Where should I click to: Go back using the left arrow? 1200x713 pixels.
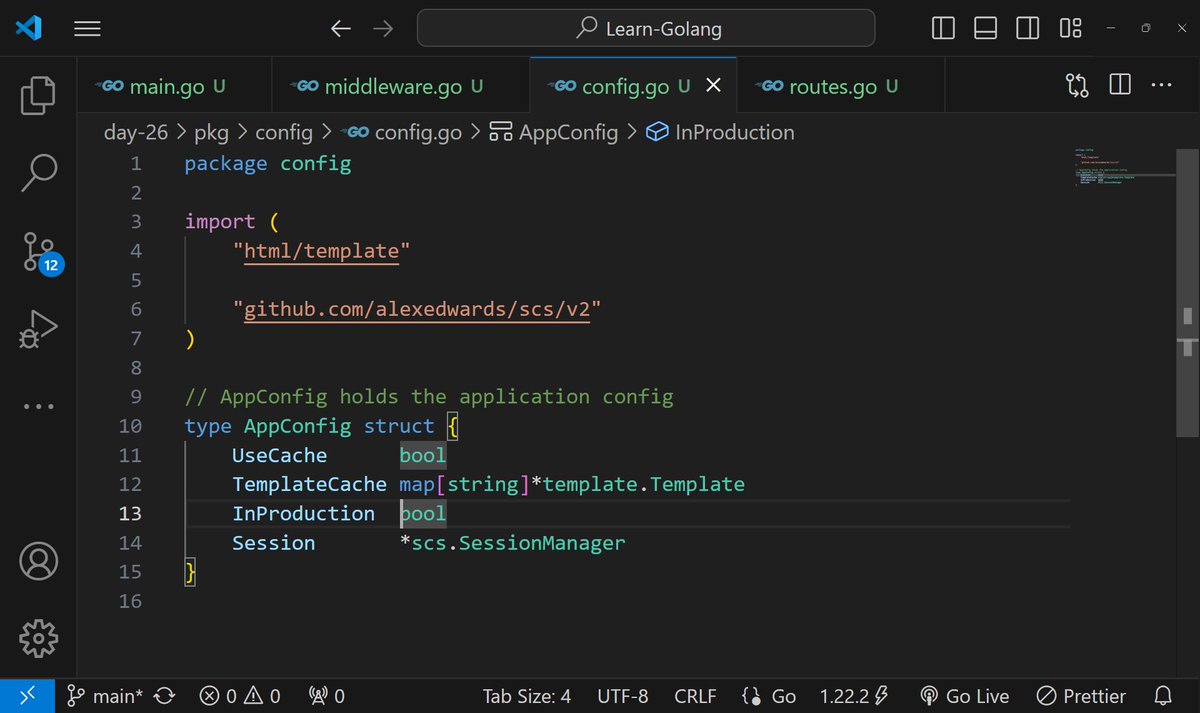point(341,29)
